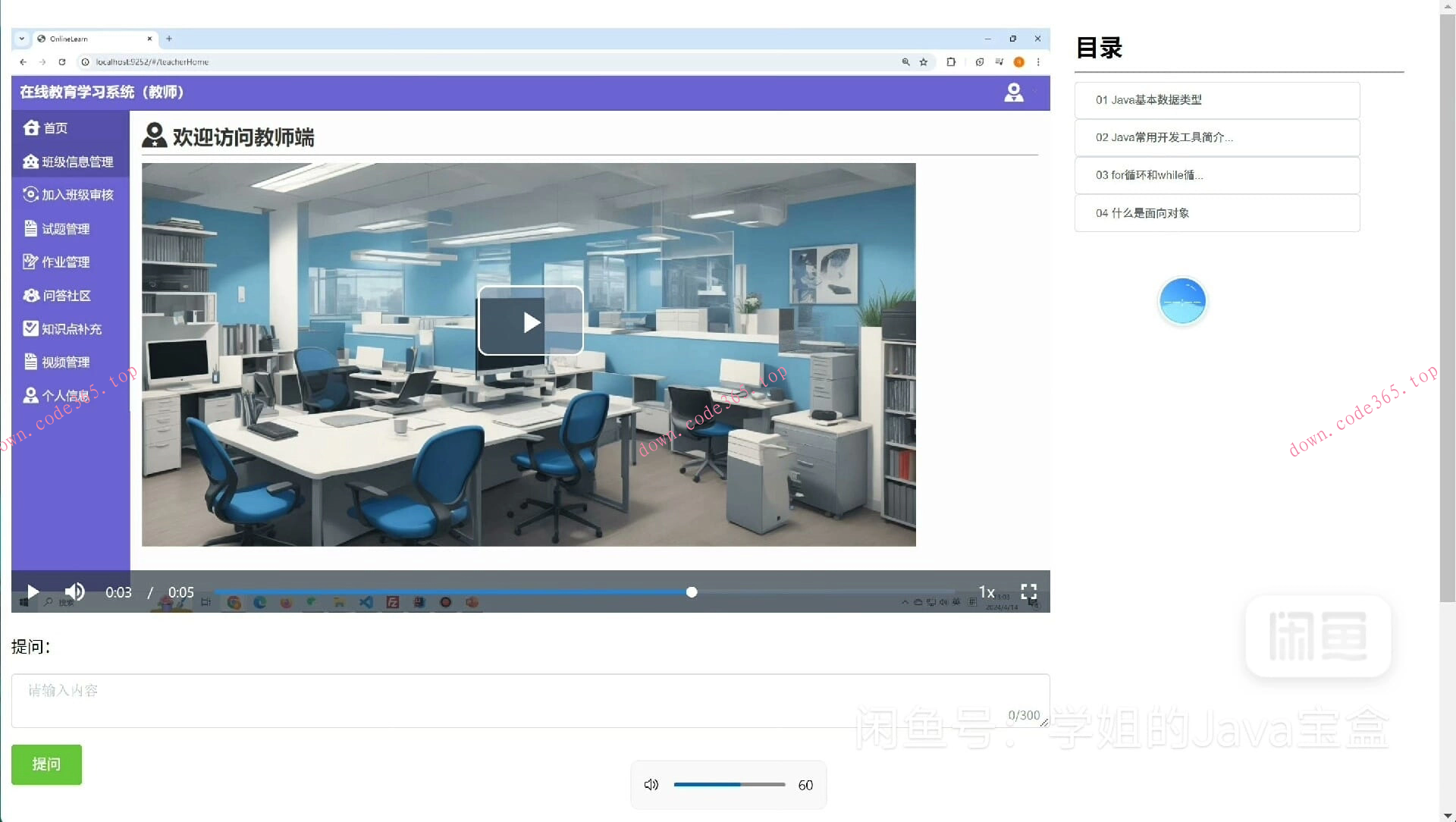Image resolution: width=1456 pixels, height=822 pixels.
Task: Click the 首页 home icon in video
Action: [31, 127]
